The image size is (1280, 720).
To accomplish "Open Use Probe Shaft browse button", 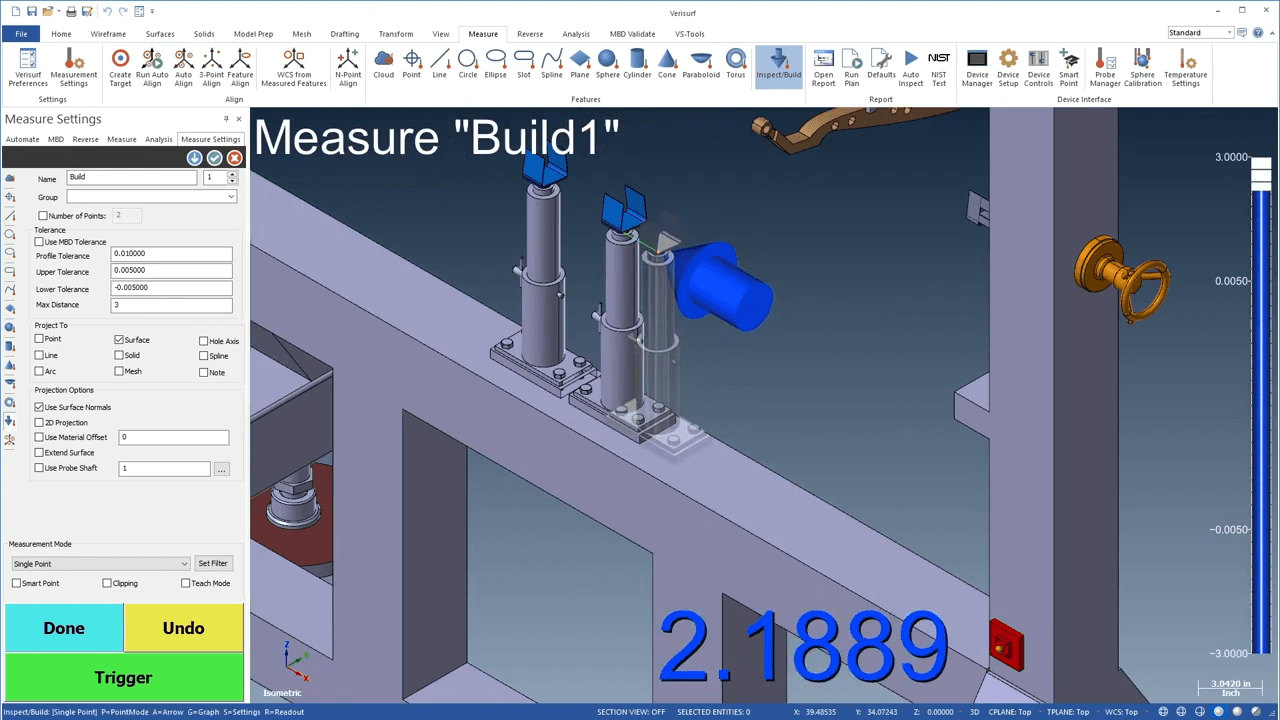I will (x=222, y=469).
